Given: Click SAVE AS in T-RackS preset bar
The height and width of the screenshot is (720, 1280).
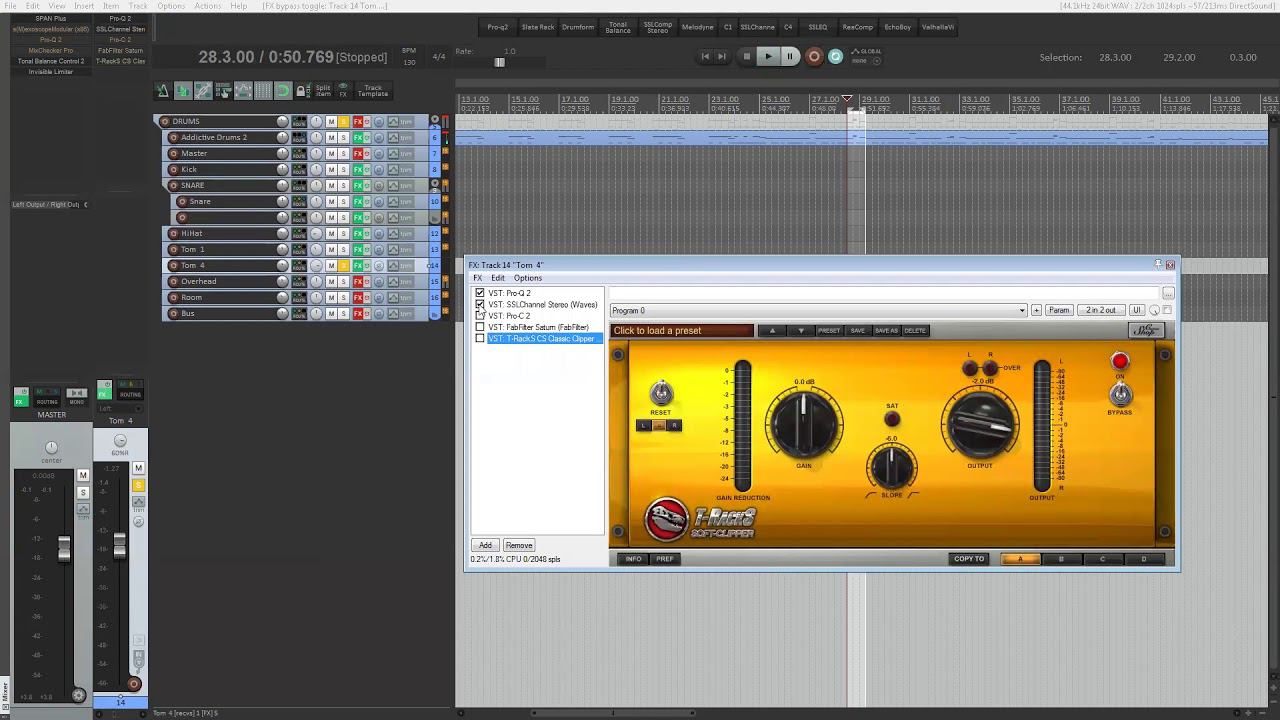Looking at the screenshot, I should tap(886, 331).
